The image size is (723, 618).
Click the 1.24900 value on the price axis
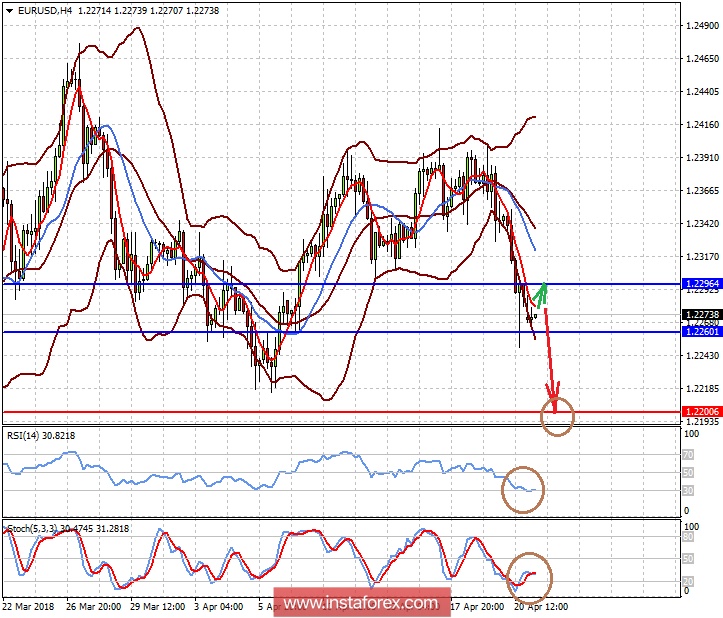point(702,27)
